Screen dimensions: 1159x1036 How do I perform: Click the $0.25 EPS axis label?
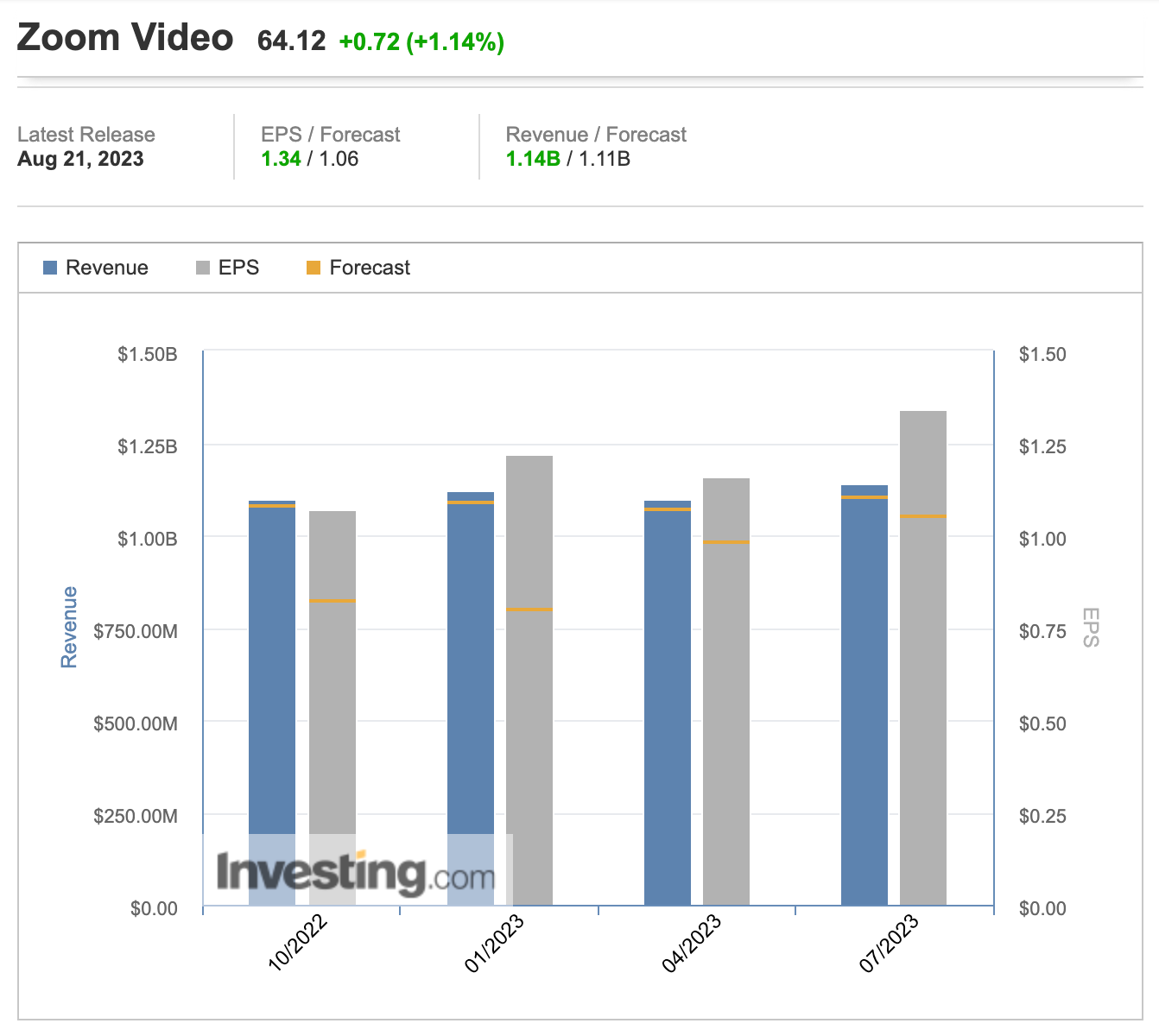(x=1042, y=816)
